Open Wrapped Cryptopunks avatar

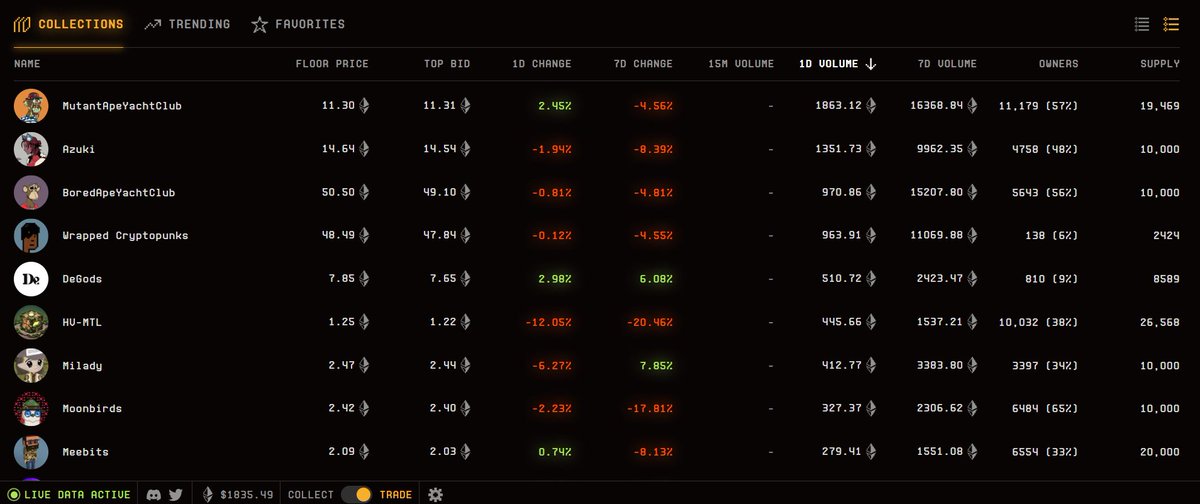[x=31, y=235]
